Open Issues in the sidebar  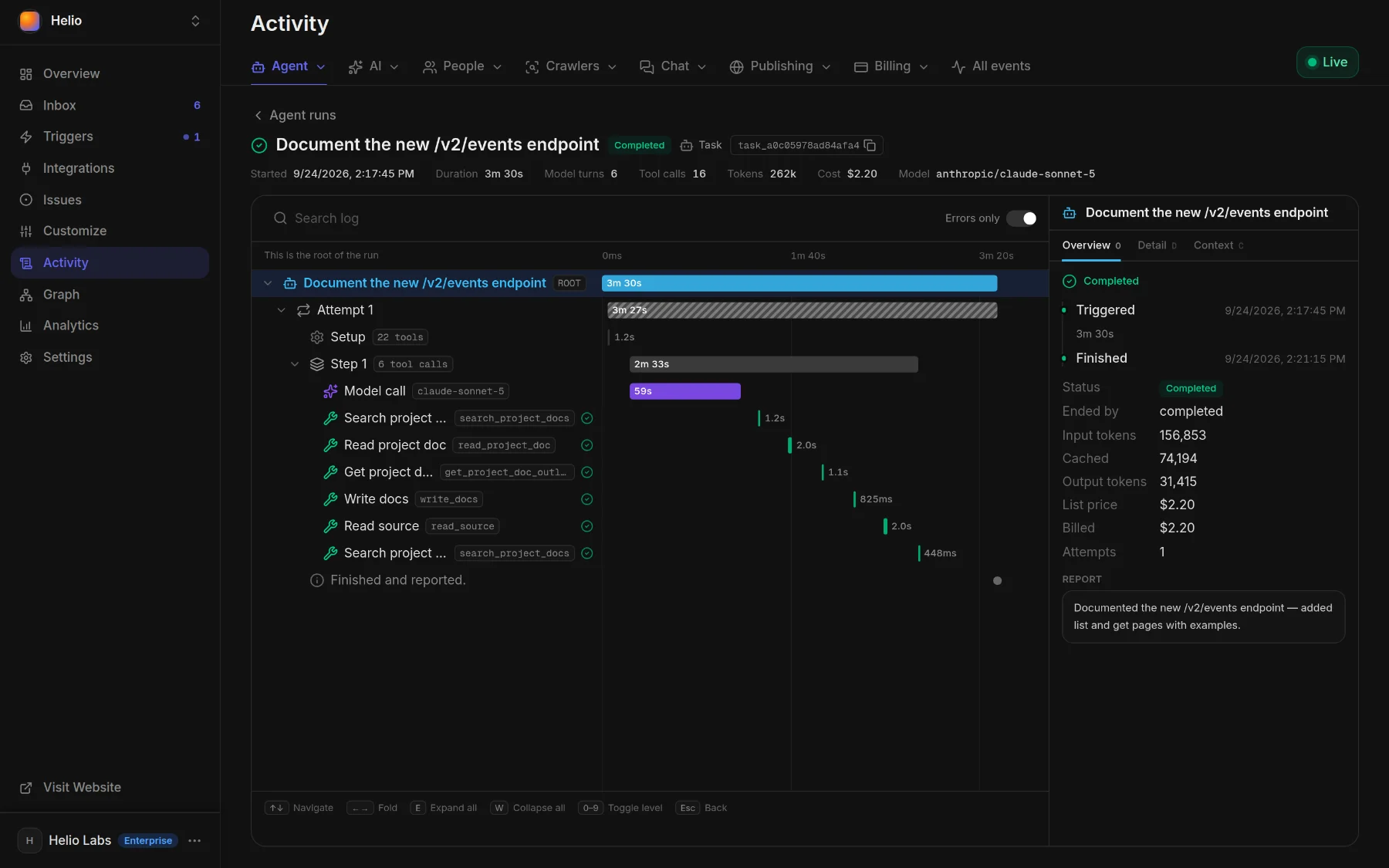click(x=110, y=200)
